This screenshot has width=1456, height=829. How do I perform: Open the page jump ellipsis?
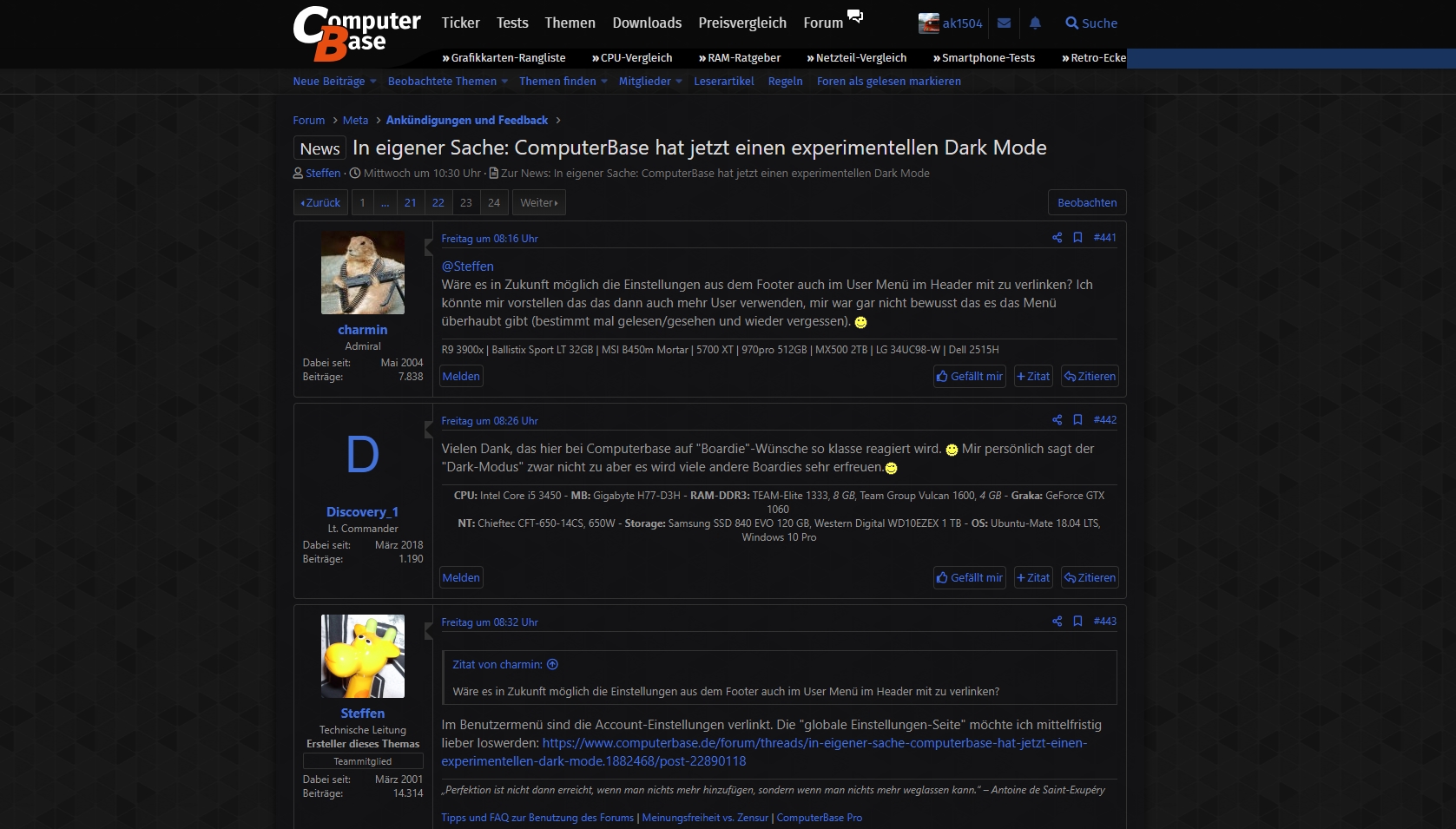pyautogui.click(x=385, y=203)
